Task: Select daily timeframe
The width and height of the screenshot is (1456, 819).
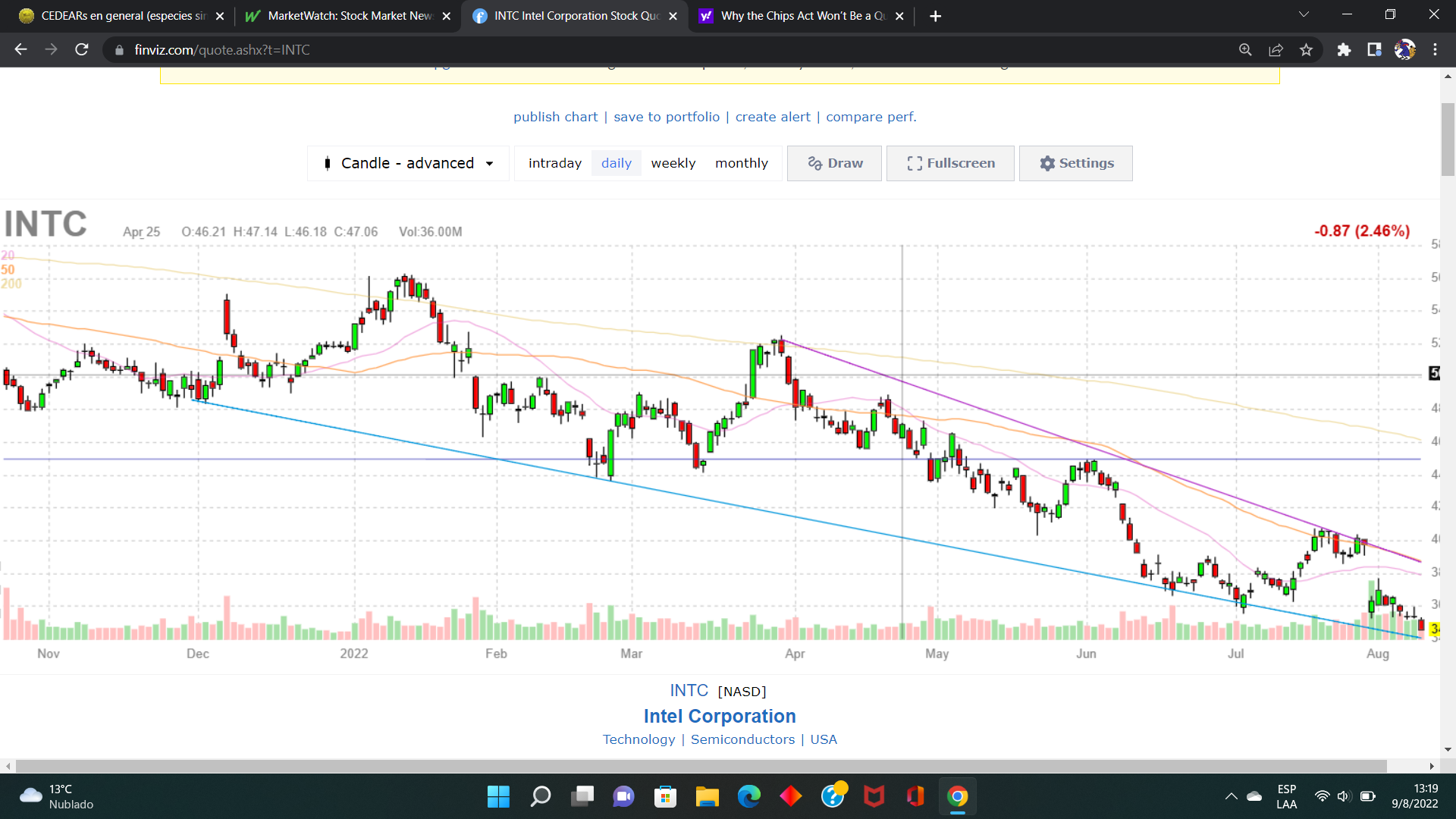Action: click(x=616, y=163)
